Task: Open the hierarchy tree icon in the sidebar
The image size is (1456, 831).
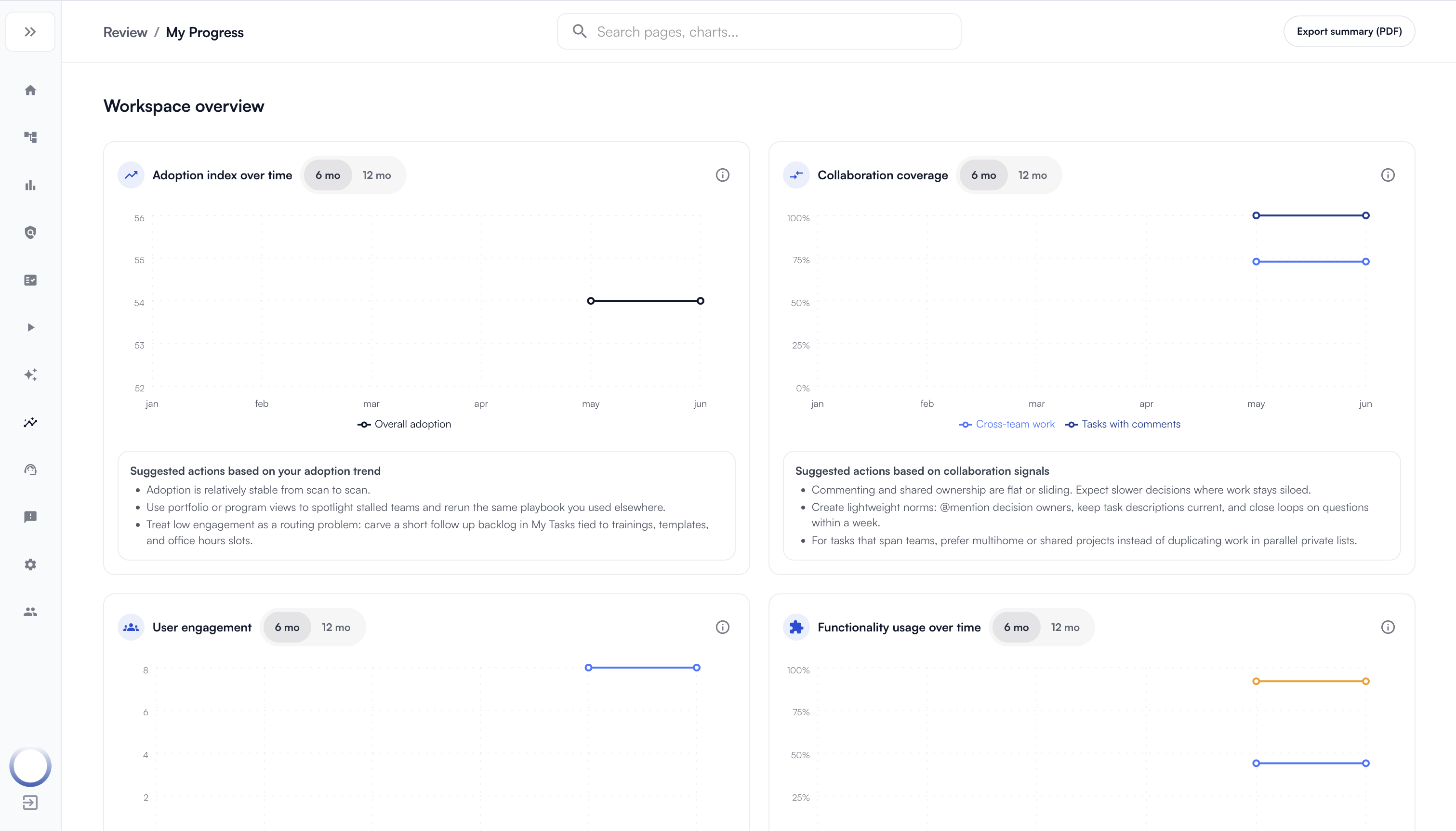Action: click(30, 137)
